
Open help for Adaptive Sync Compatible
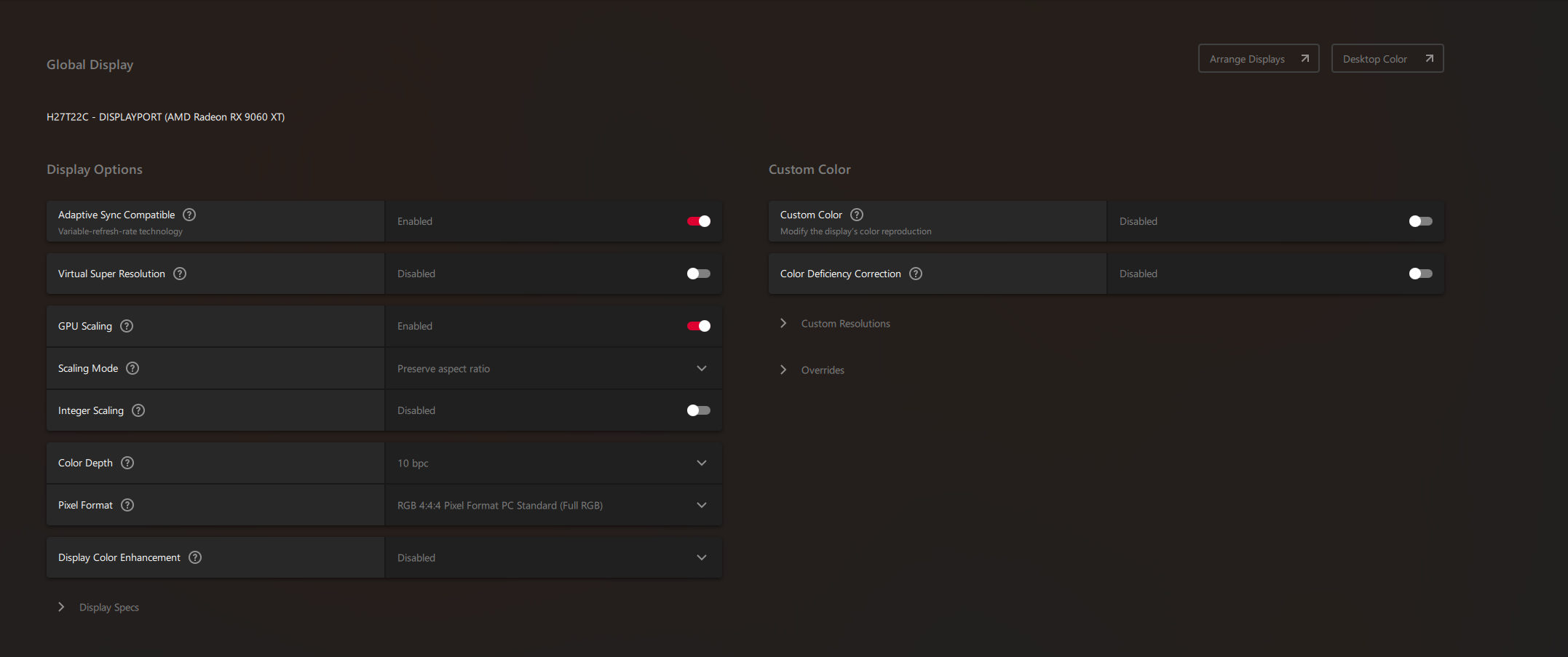189,215
